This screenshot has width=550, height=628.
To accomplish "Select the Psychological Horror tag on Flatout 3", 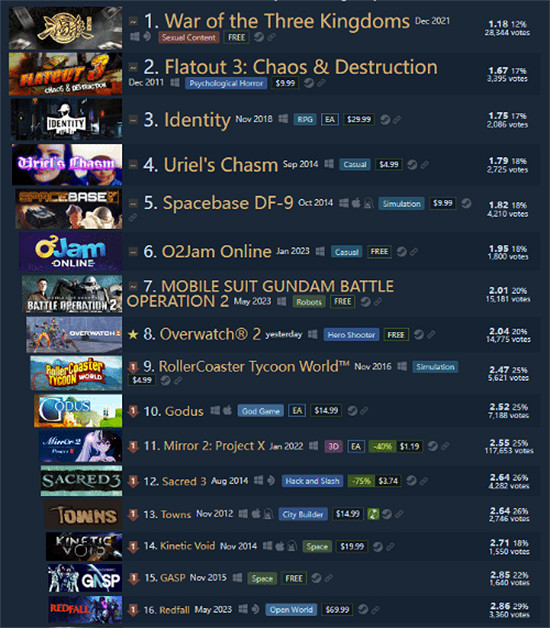I will [226, 83].
